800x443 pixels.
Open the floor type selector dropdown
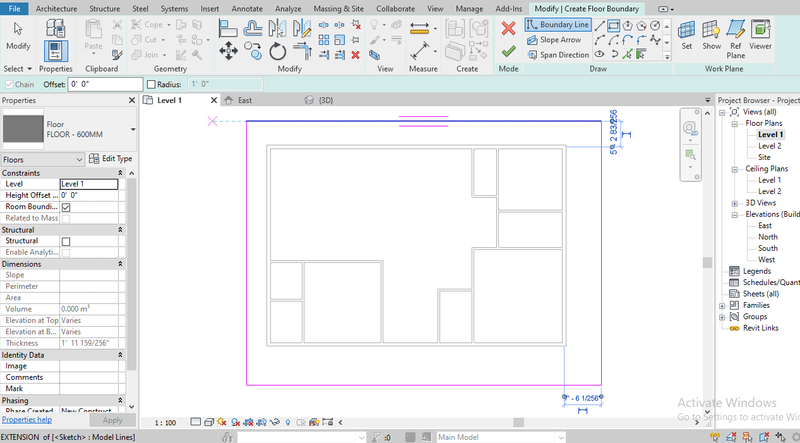(133, 129)
